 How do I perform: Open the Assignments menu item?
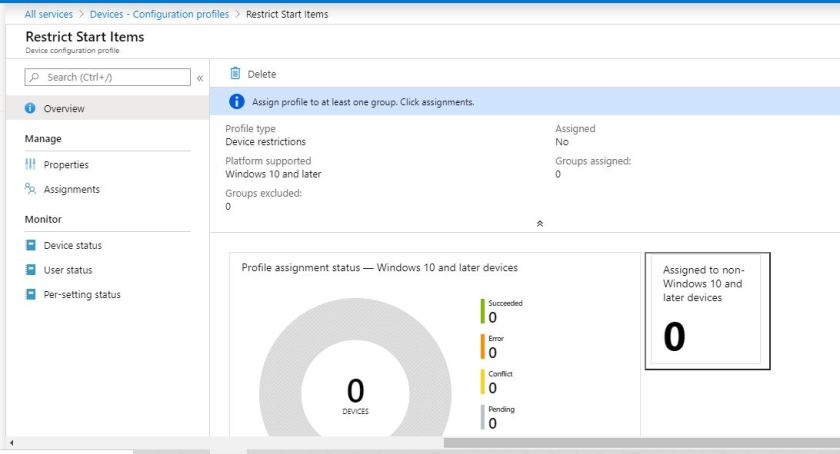71,189
